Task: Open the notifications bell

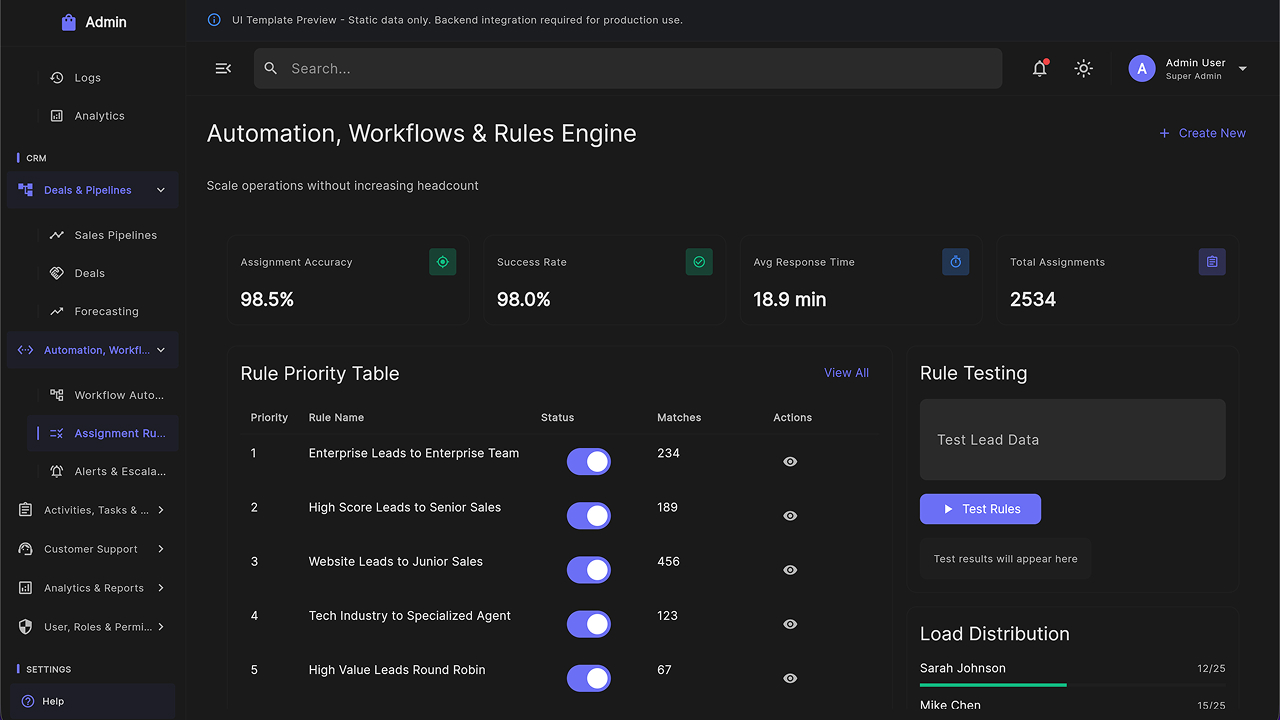Action: pos(1040,68)
